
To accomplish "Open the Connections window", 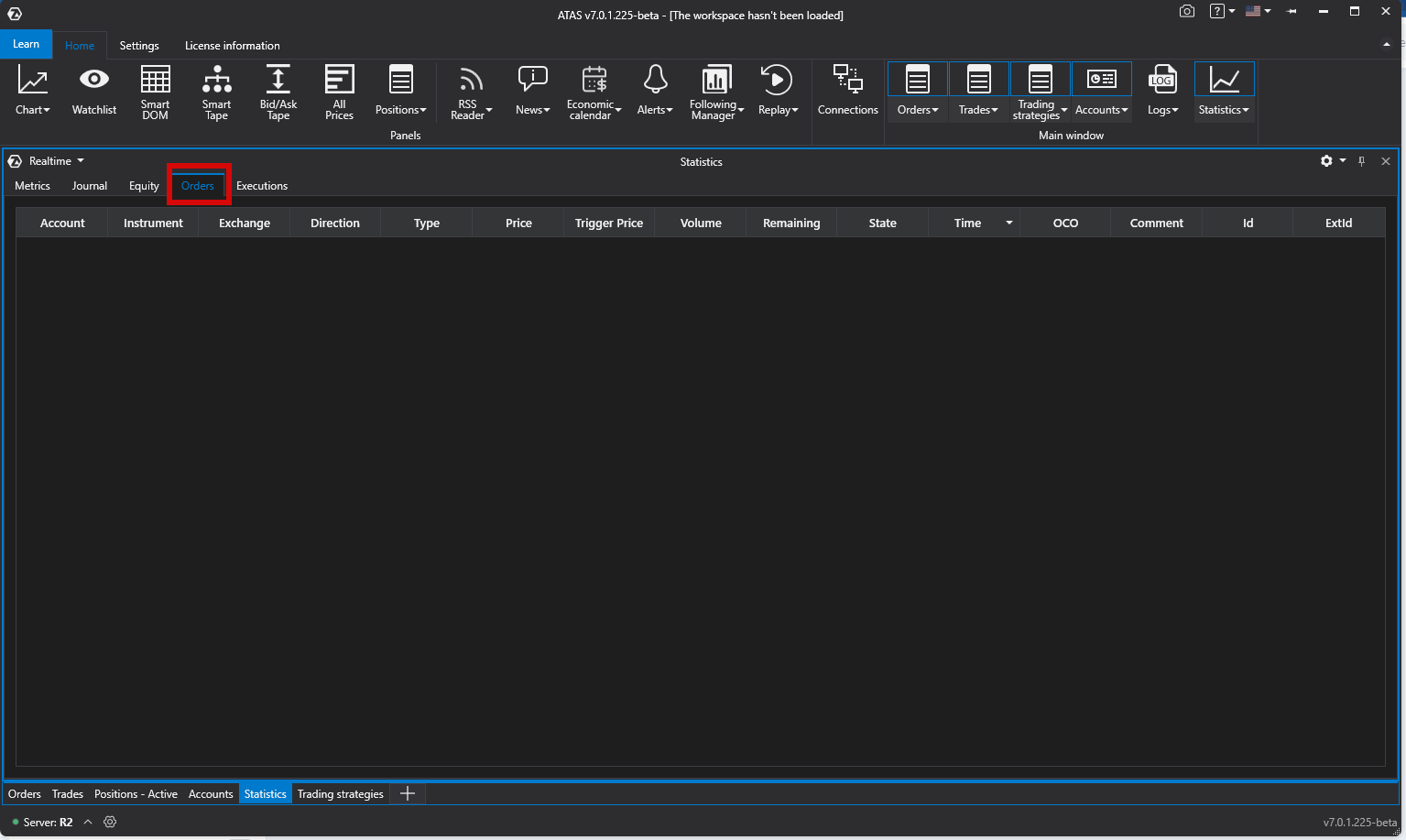I will [x=847, y=91].
